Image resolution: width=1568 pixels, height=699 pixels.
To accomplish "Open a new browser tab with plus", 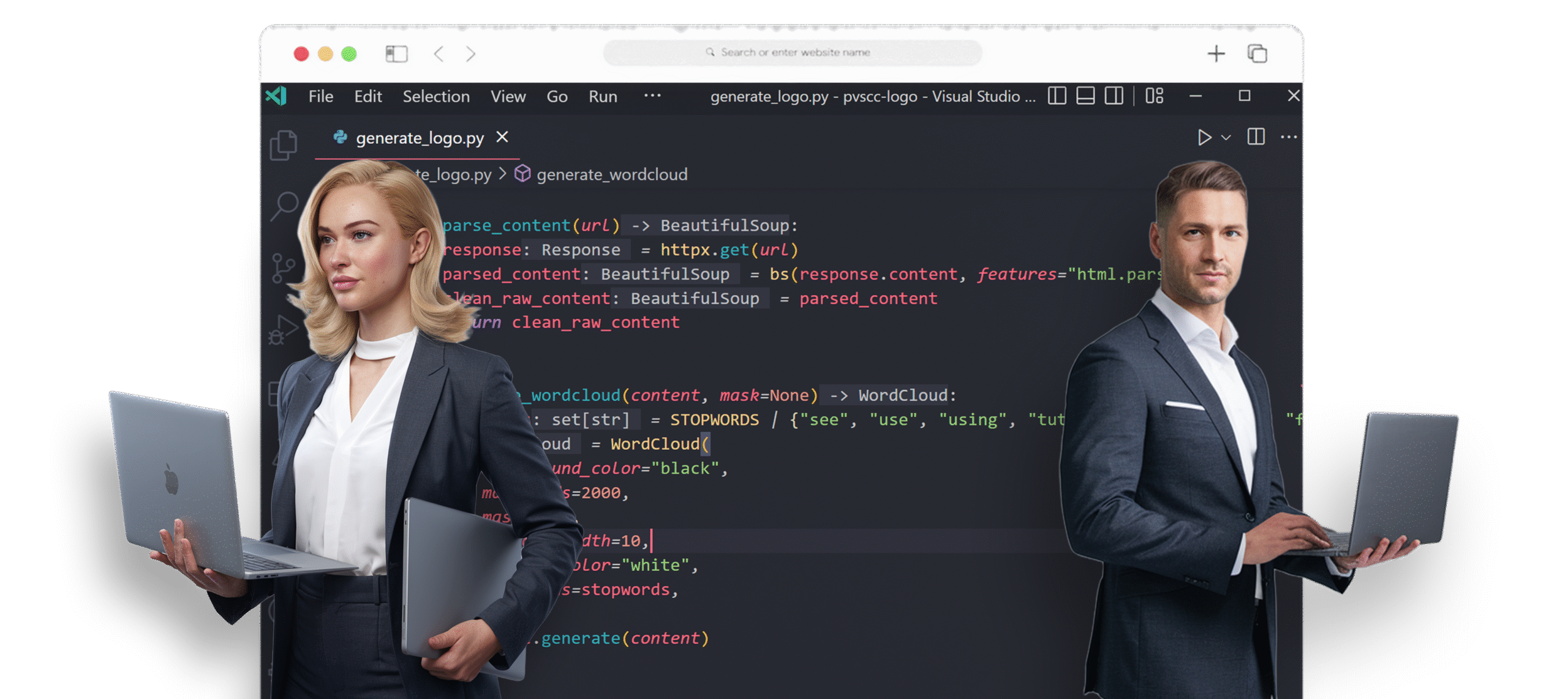I will point(1216,54).
